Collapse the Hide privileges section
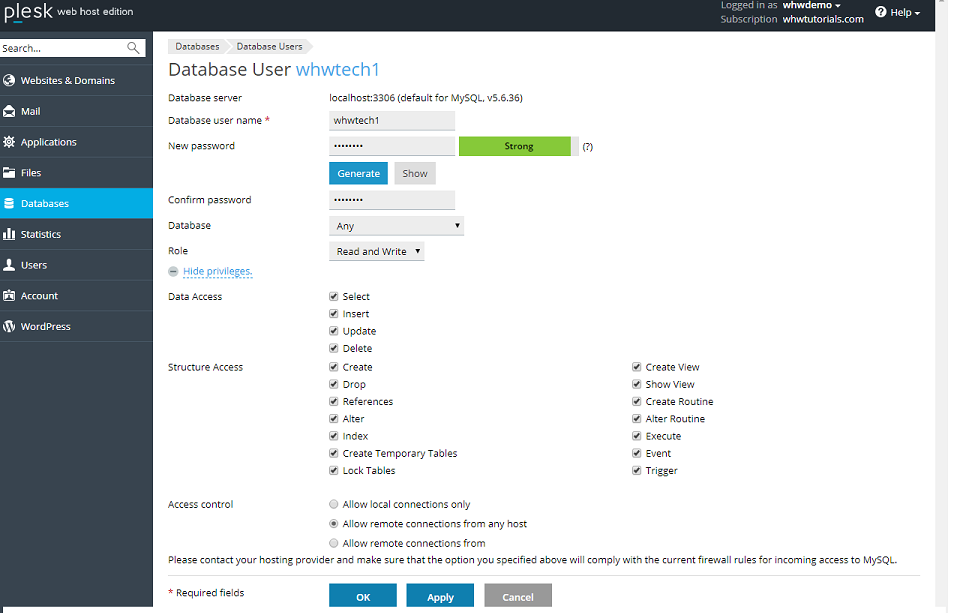 click(x=217, y=272)
